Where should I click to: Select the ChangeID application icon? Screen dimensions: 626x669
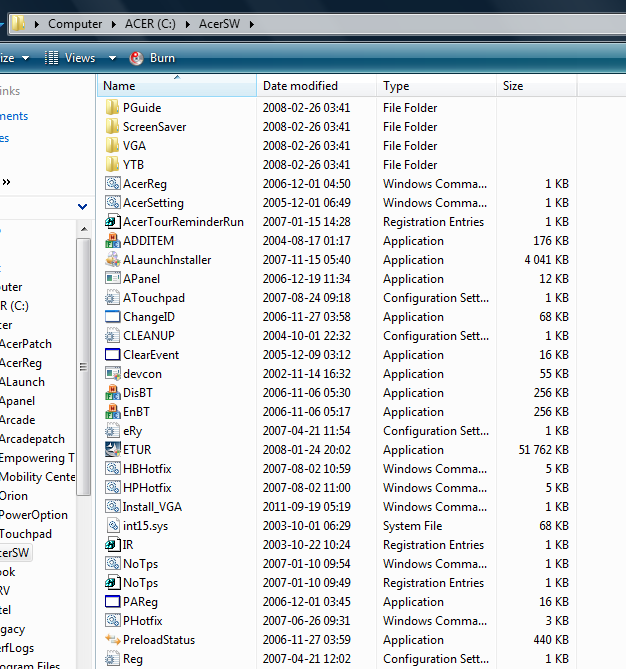tap(113, 317)
